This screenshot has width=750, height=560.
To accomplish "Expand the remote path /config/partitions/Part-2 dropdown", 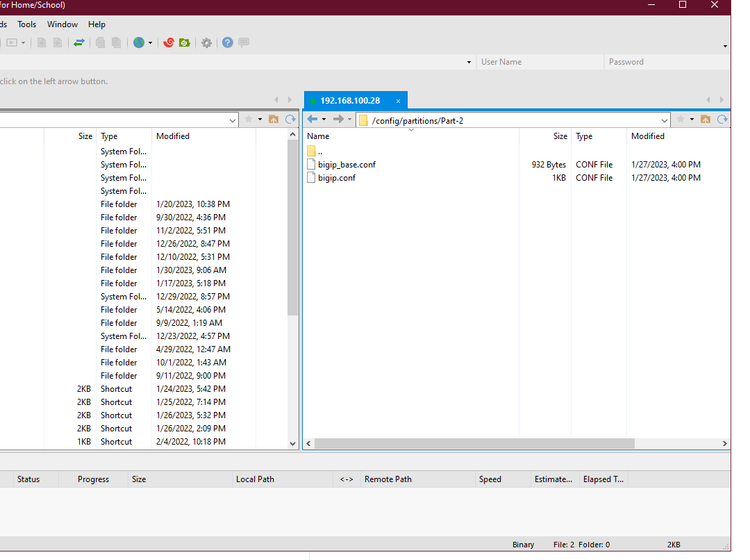I will [664, 120].
